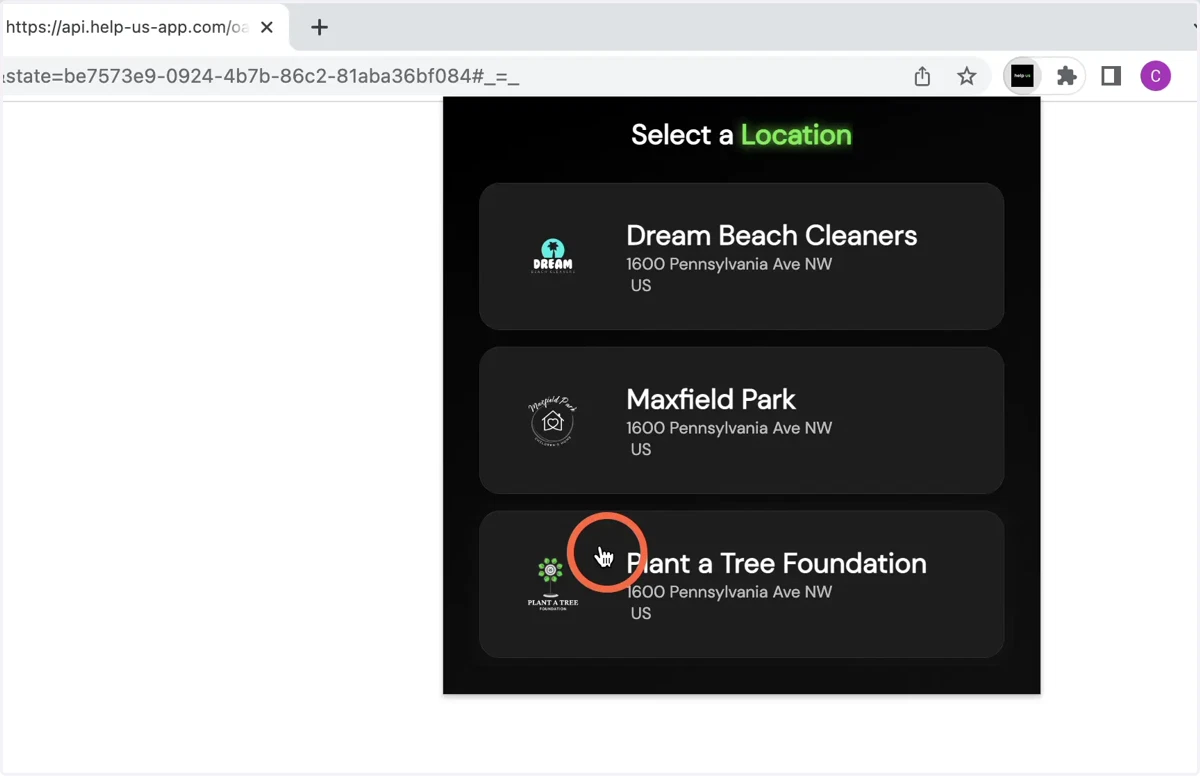Toggle the browser side panel icon
This screenshot has width=1200, height=776.
pyautogui.click(x=1111, y=76)
